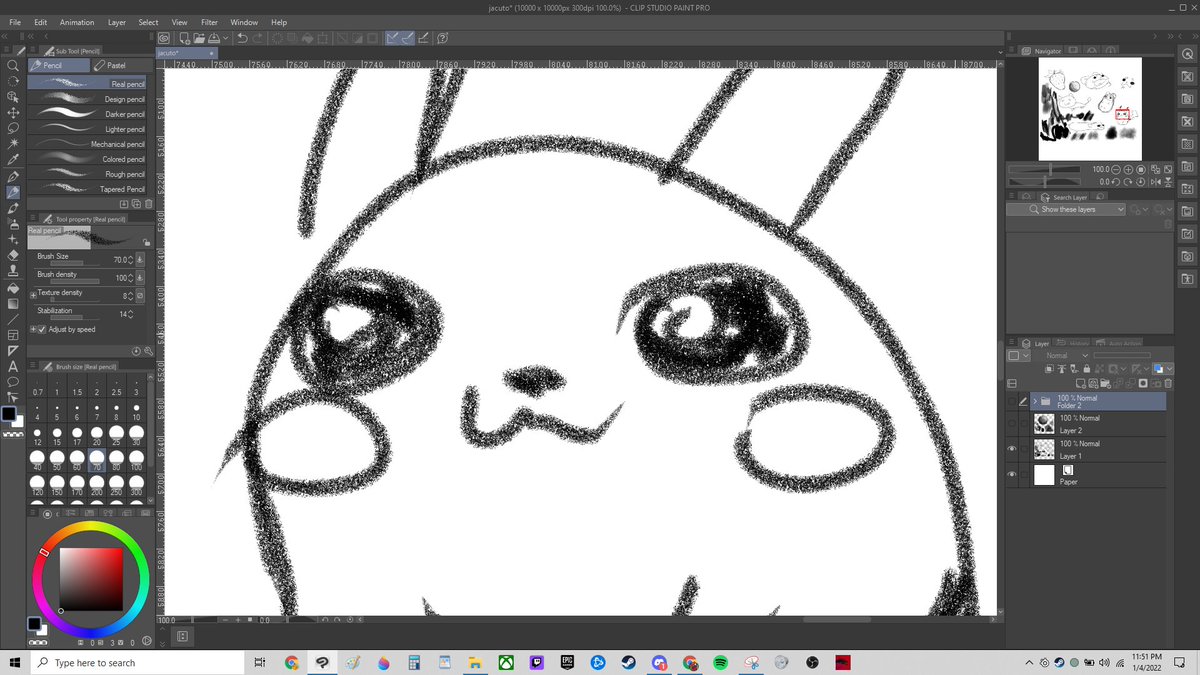The height and width of the screenshot is (675, 1200).
Task: Select the Auto select magic wand tool
Action: point(14,144)
